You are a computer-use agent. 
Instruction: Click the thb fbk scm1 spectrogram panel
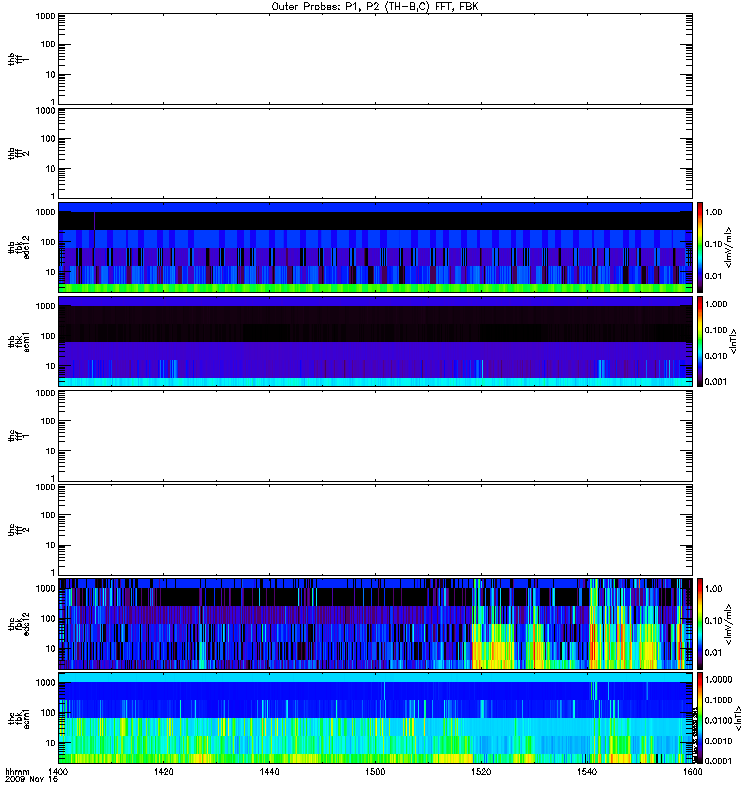pos(375,341)
